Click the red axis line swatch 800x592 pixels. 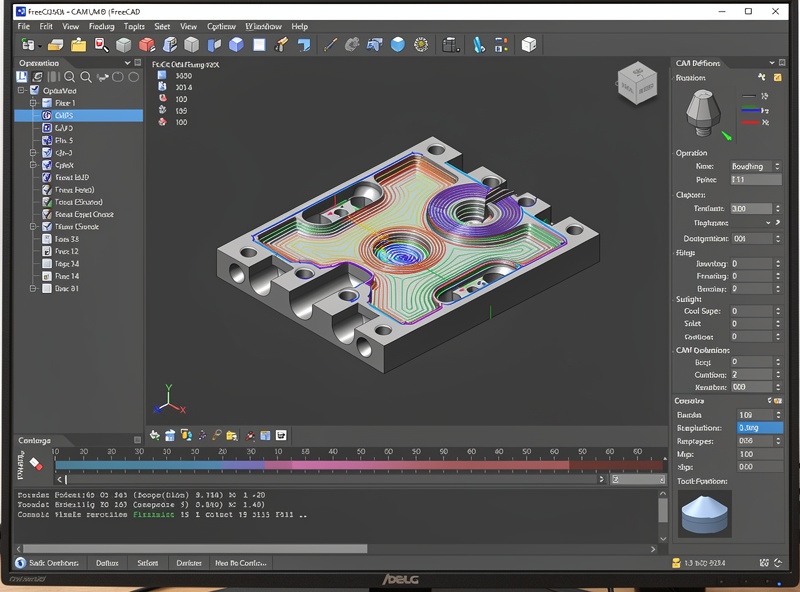750,122
